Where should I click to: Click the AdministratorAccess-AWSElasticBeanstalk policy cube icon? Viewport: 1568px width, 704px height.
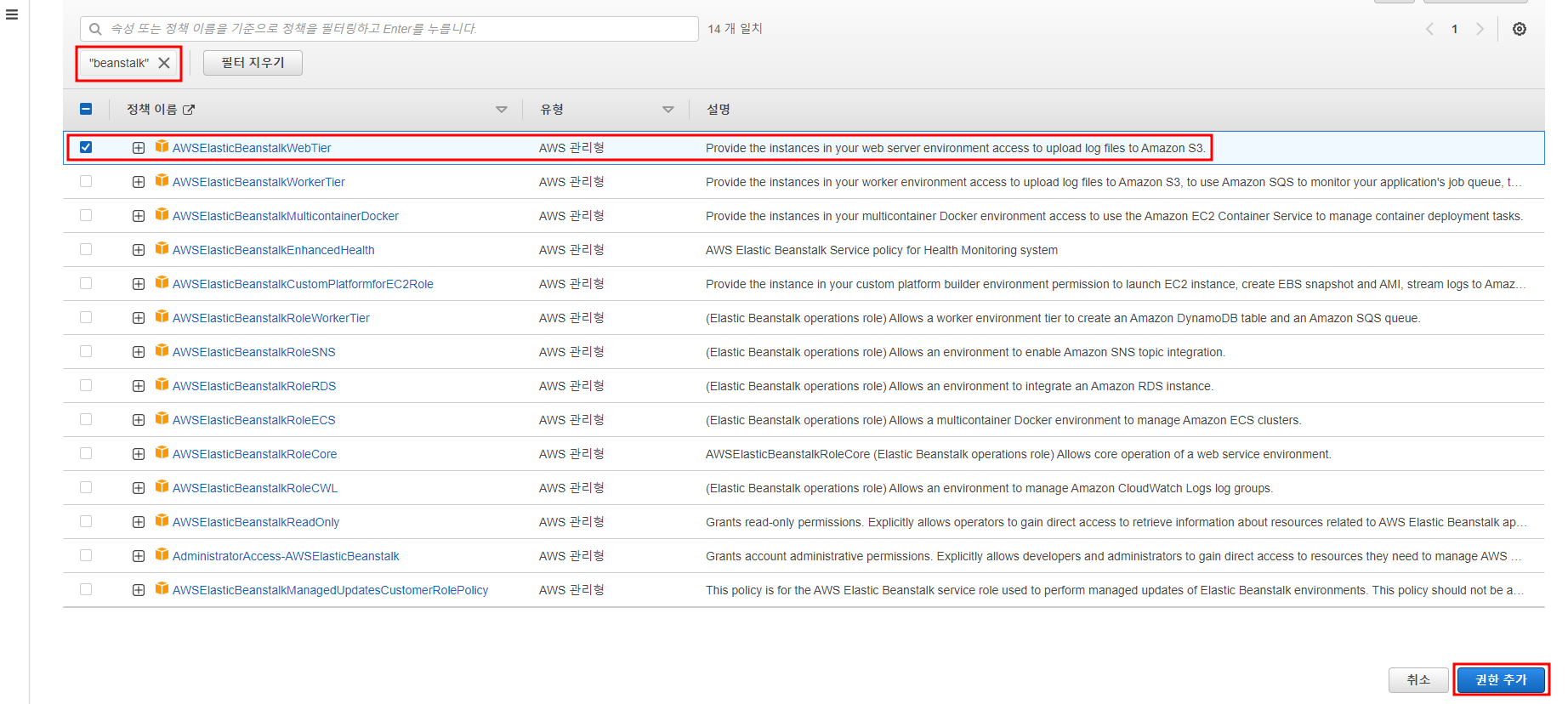point(162,554)
